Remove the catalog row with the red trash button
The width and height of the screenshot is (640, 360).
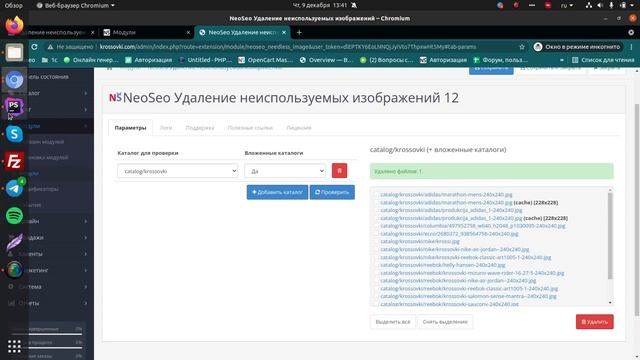click(x=339, y=171)
